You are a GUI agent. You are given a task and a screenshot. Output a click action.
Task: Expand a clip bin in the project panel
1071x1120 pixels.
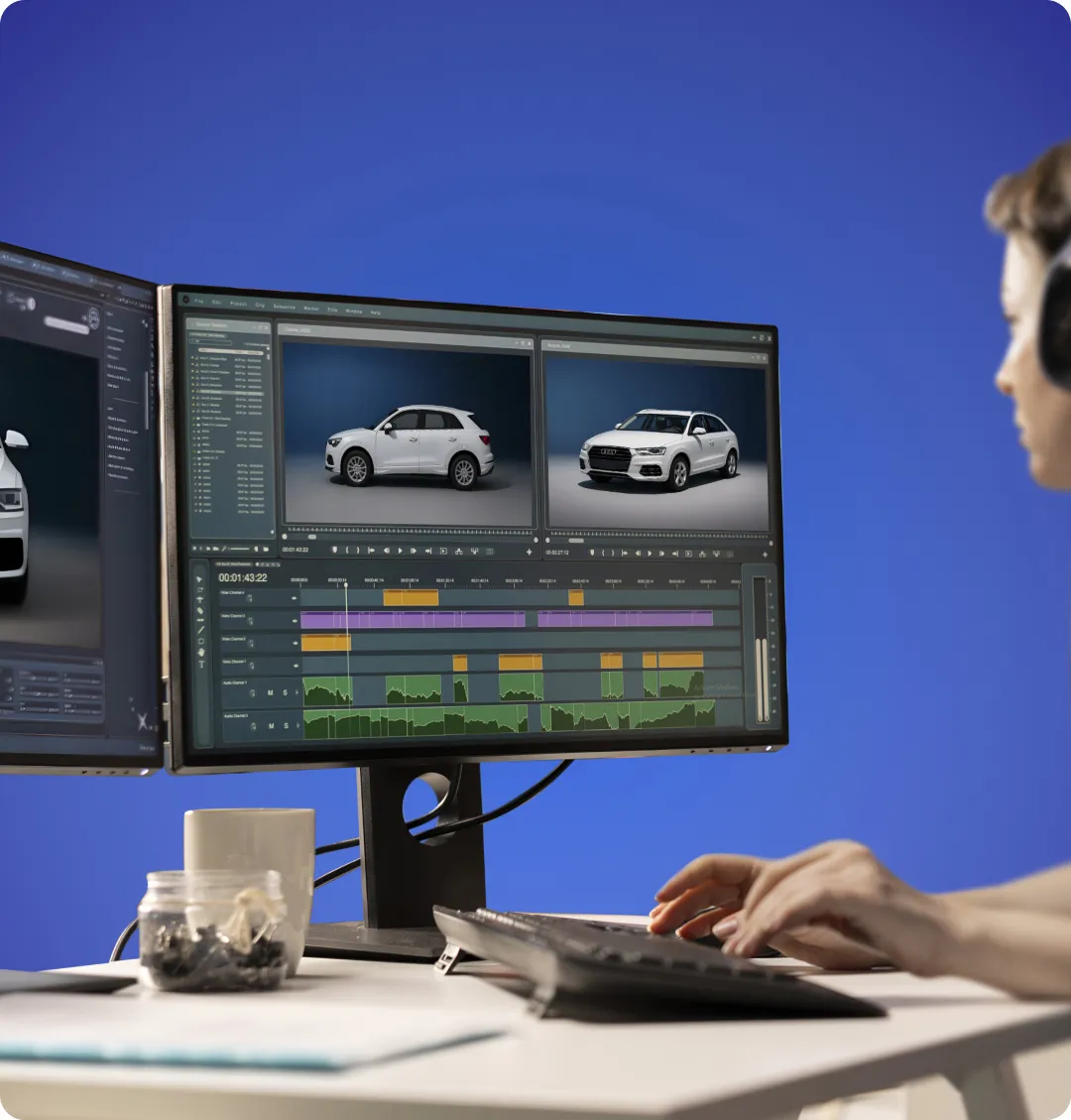[x=193, y=419]
